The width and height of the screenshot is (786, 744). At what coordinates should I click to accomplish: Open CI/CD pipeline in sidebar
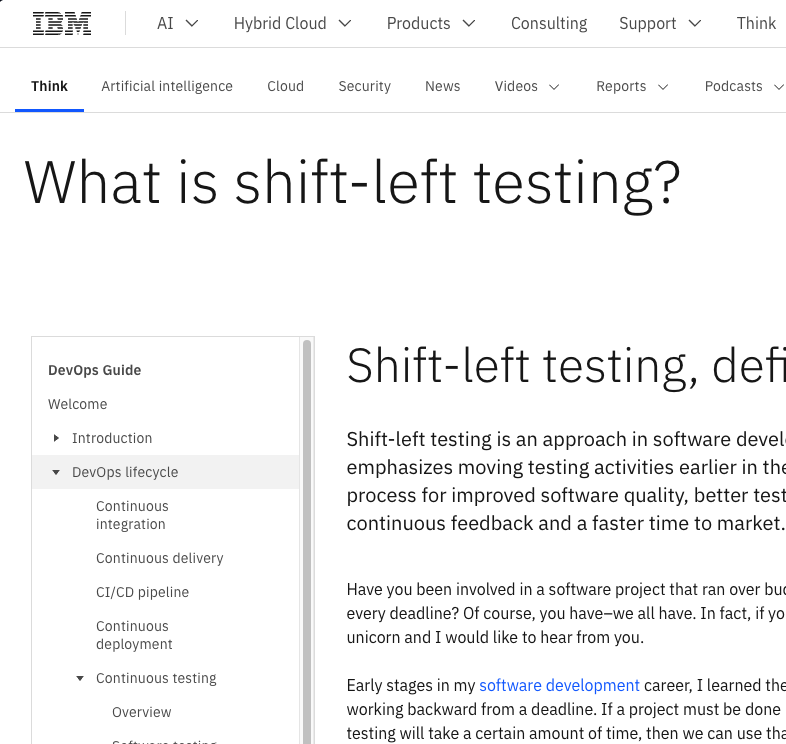(x=142, y=592)
